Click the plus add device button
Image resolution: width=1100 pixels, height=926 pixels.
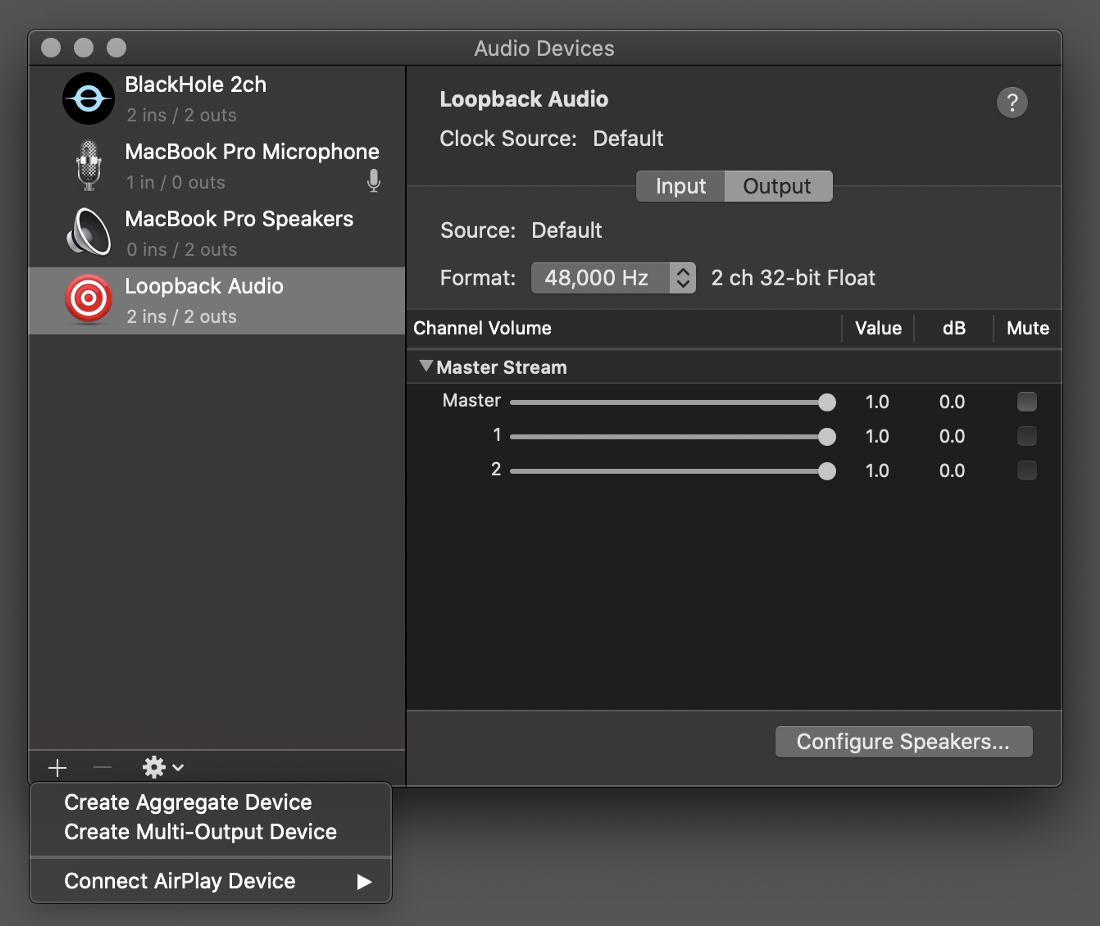pos(58,767)
